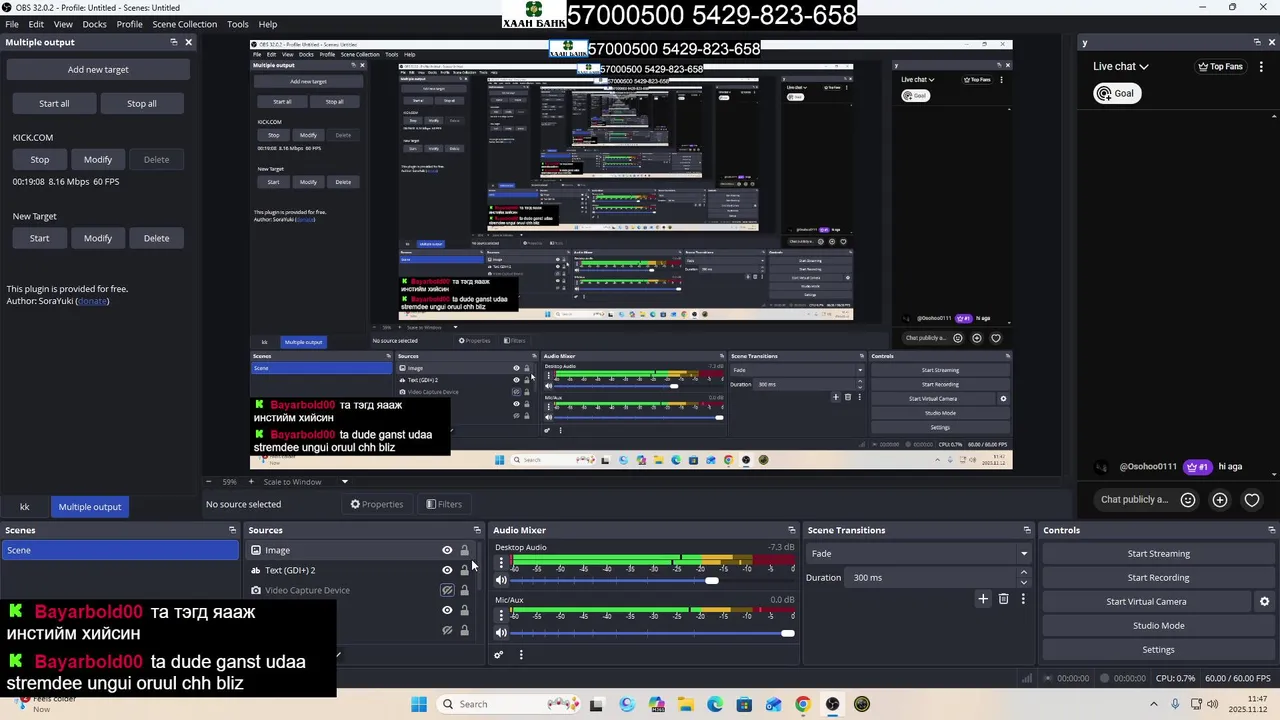
Task: Click Add new target button
Action: coord(98,70)
